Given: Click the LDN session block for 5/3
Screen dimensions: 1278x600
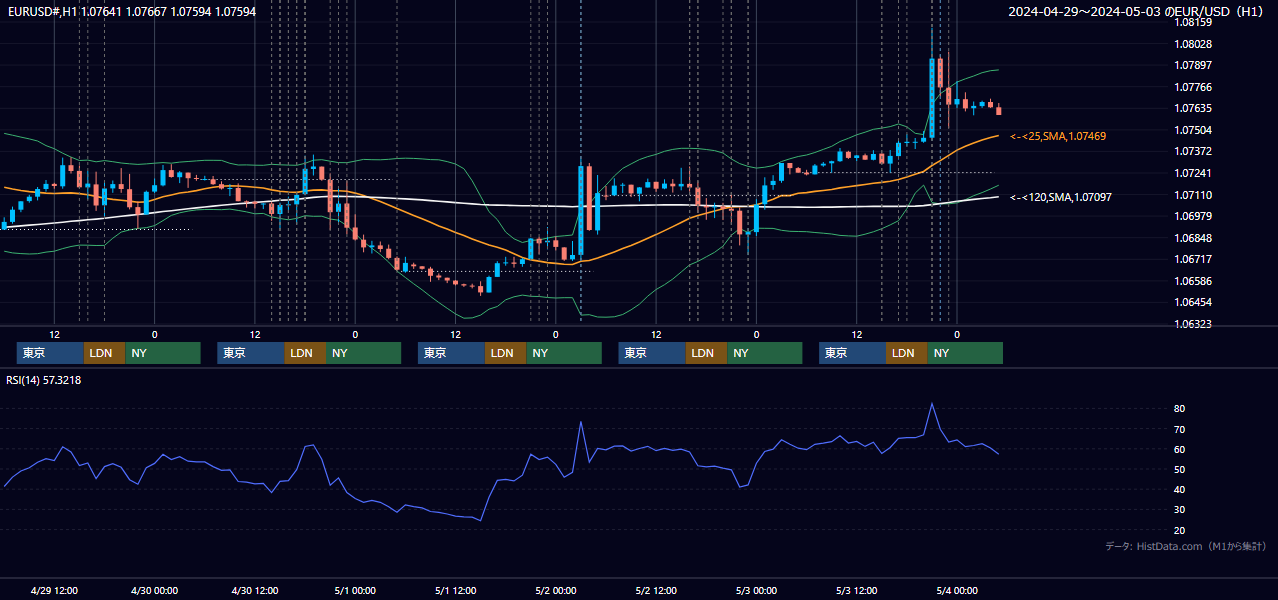Looking at the screenshot, I should (906, 353).
